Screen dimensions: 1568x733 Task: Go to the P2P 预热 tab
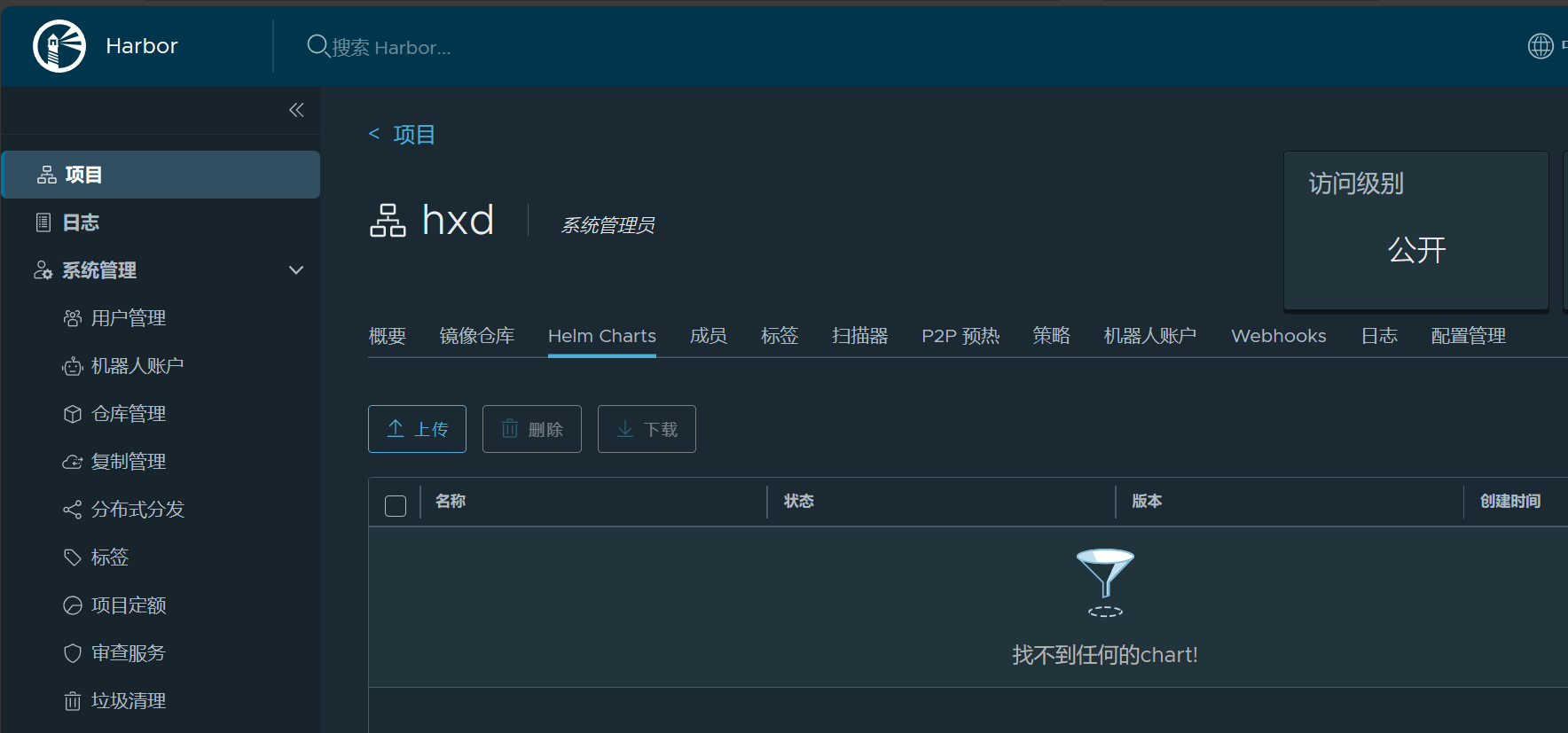coord(960,336)
